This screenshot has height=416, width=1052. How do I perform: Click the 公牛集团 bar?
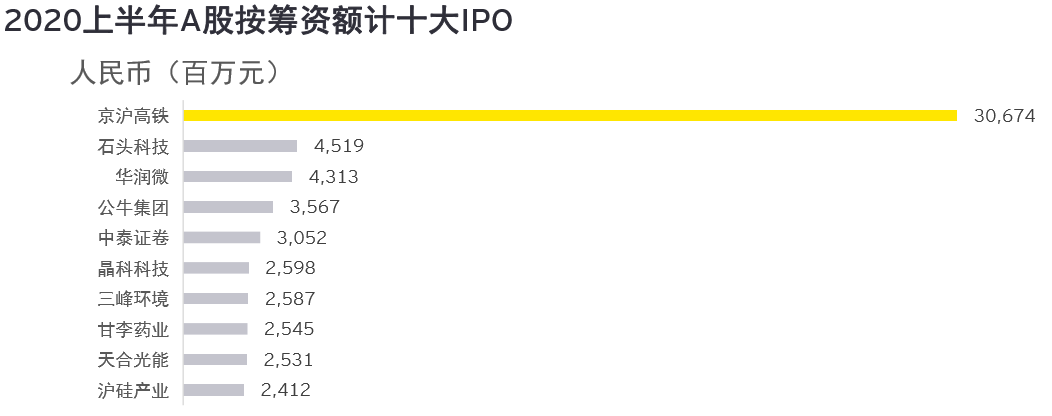(229, 207)
